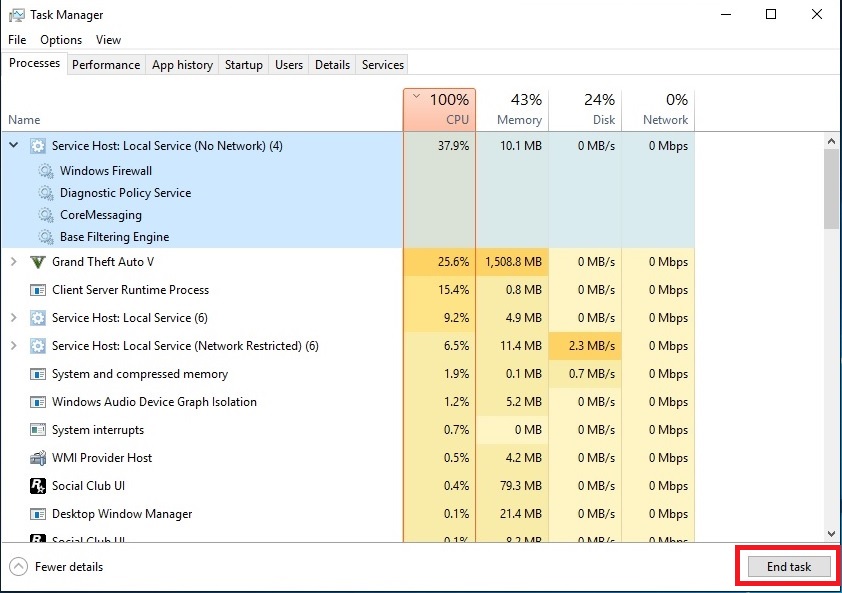Switch to the Performance tab

pos(106,65)
